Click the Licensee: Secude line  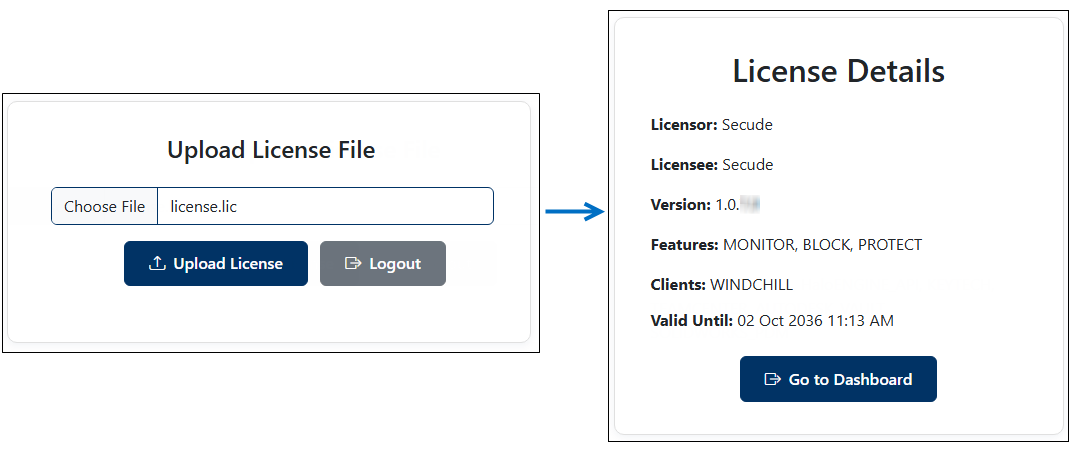point(712,165)
